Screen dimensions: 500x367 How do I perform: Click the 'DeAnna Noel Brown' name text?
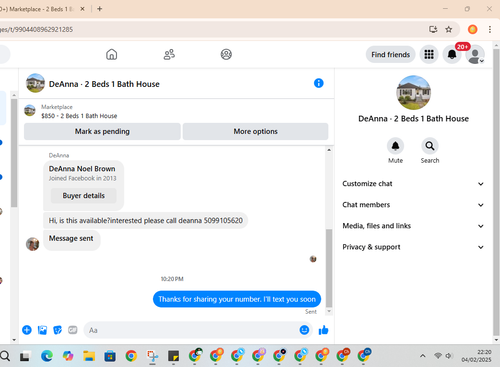point(82,169)
